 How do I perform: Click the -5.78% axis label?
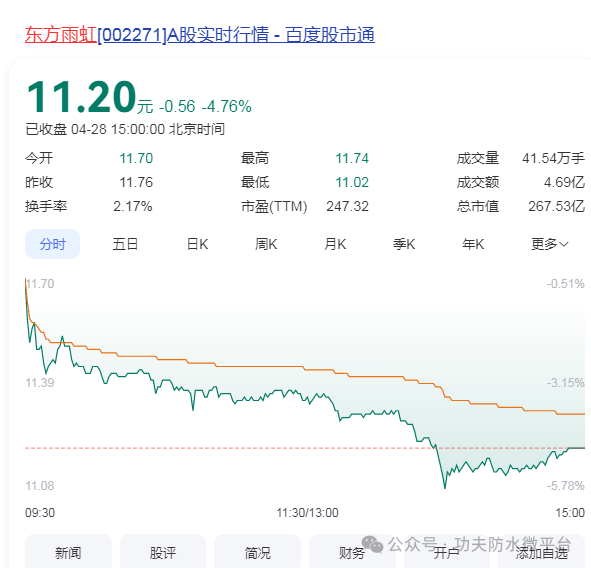click(566, 486)
